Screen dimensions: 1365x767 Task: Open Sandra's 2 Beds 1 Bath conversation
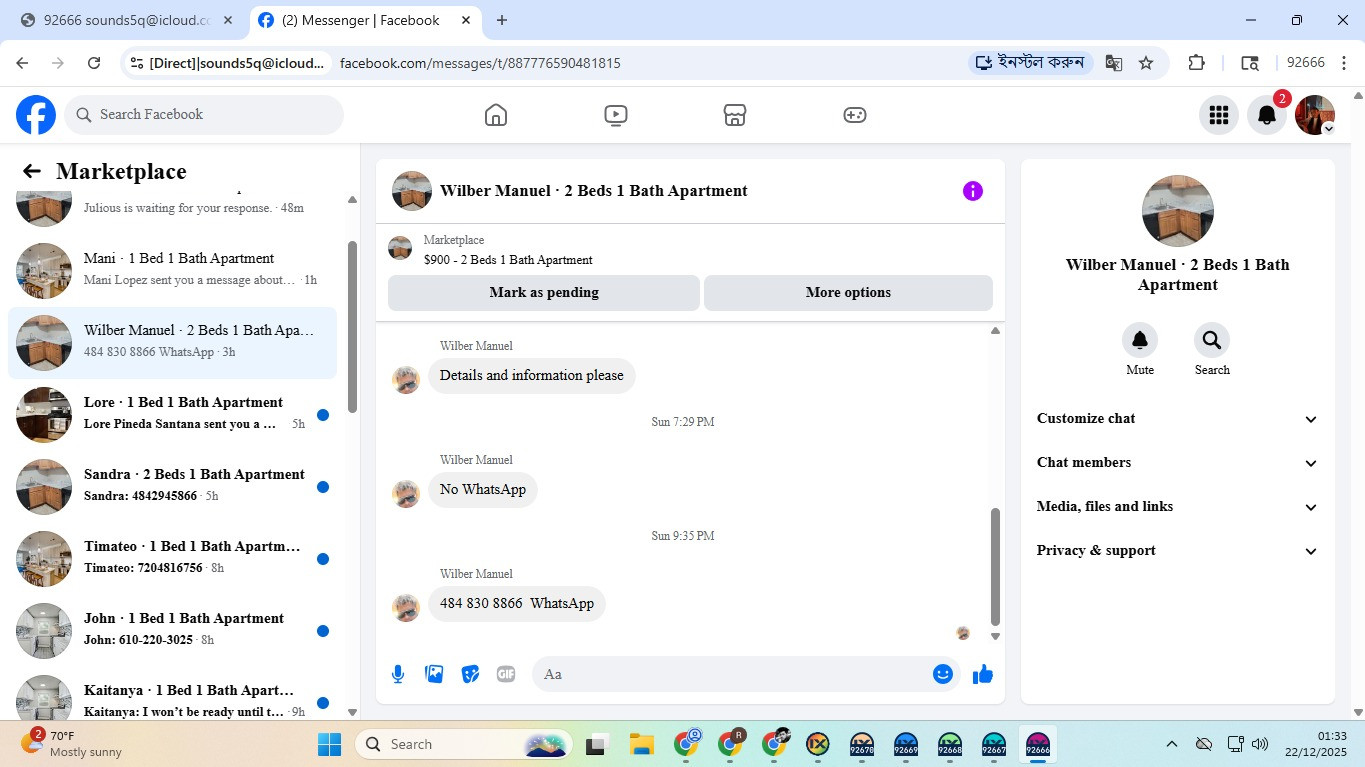[172, 486]
